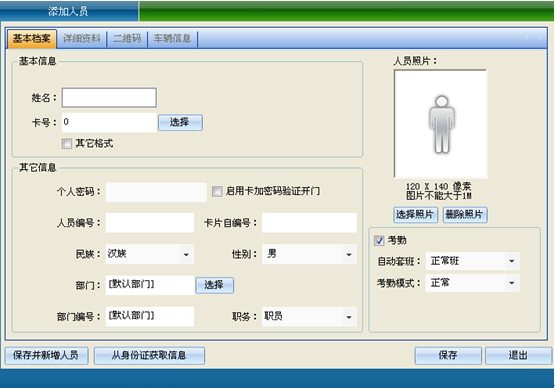Click 删除照片 button
The width and height of the screenshot is (555, 388).
click(465, 215)
